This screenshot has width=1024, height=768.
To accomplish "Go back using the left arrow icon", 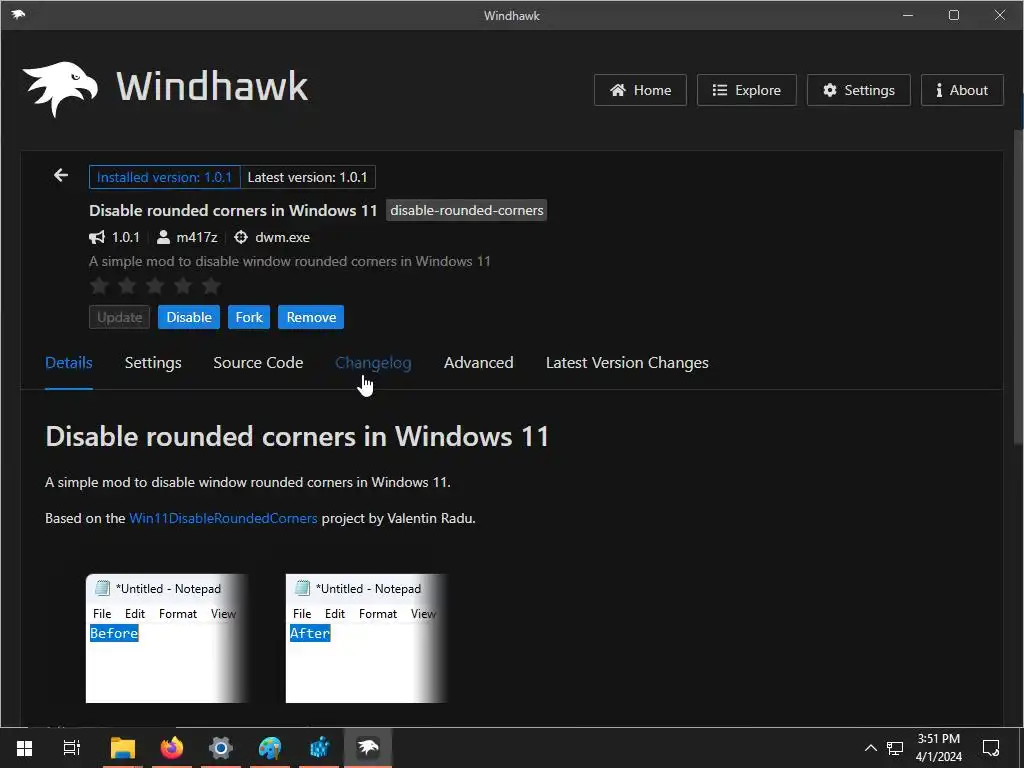I will [61, 176].
